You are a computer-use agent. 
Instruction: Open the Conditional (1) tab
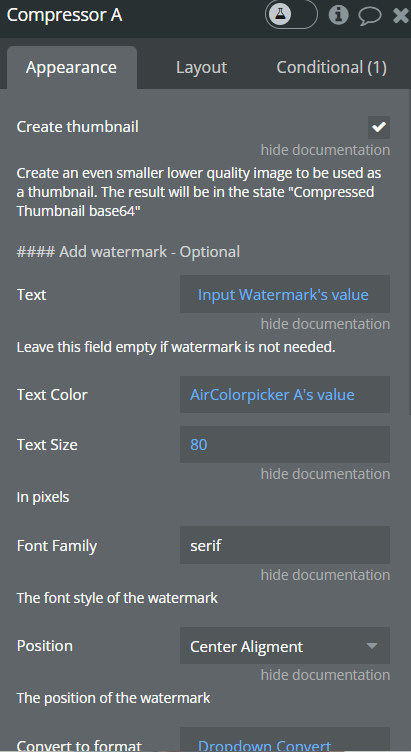point(331,67)
